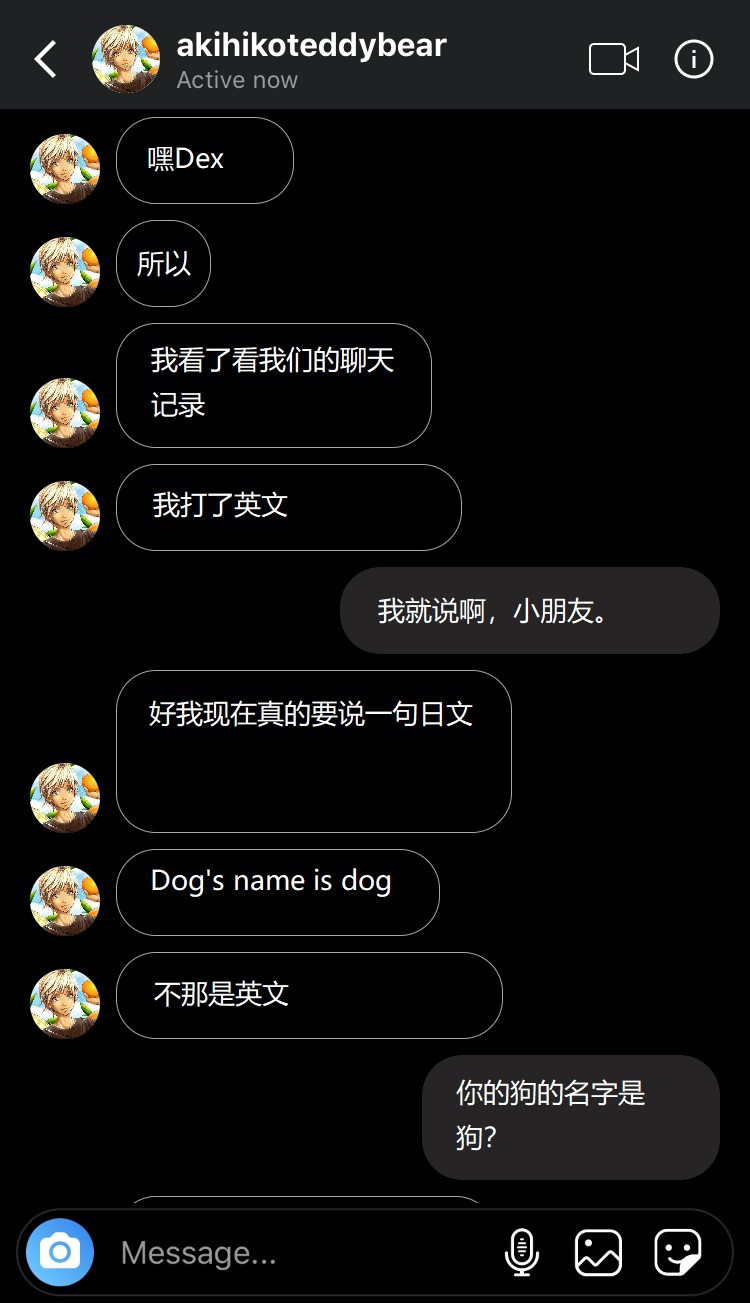The image size is (750, 1303).
Task: Tap the microphone to record voice
Action: point(521,1252)
